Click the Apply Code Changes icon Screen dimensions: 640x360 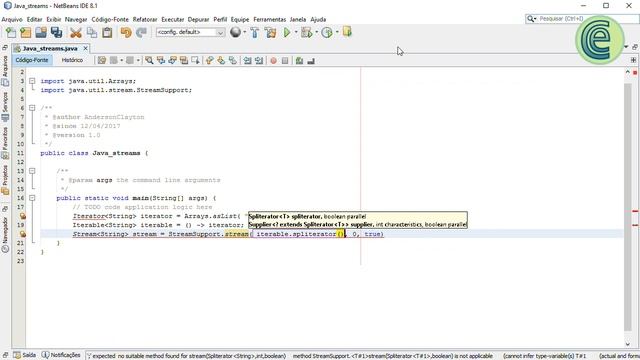pyautogui.click(x=347, y=32)
